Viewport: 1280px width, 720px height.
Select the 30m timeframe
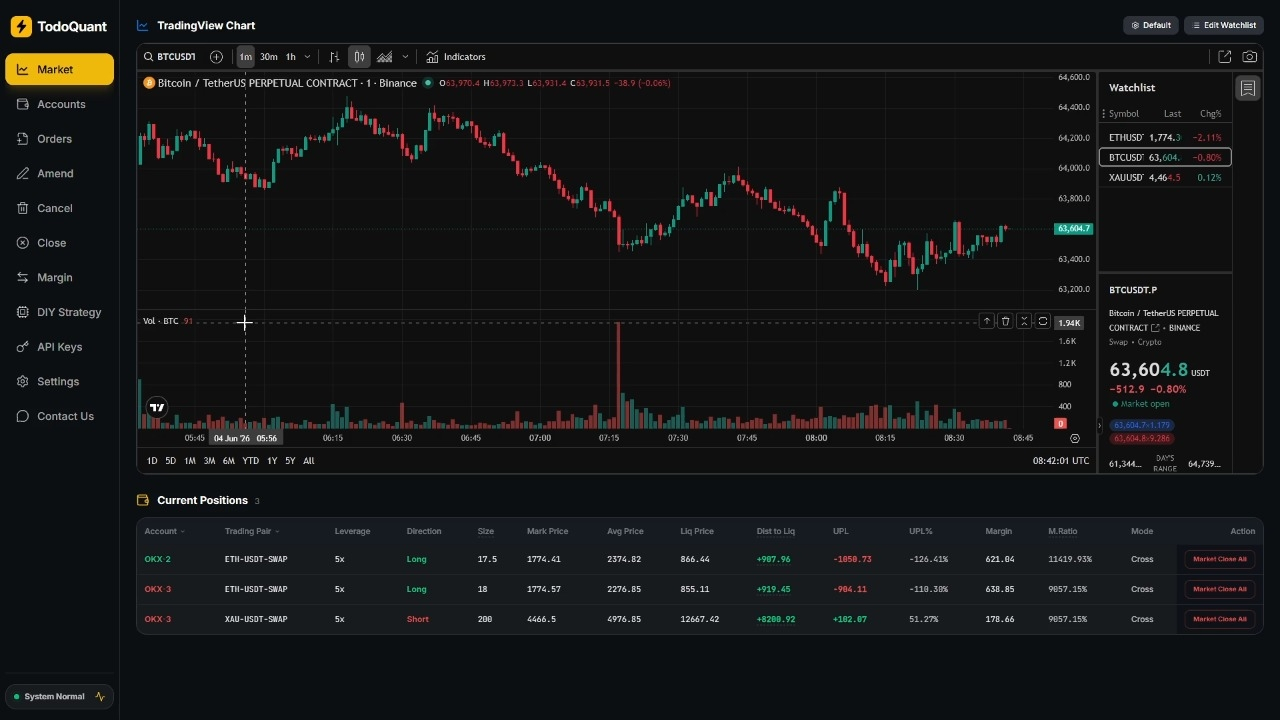[268, 57]
